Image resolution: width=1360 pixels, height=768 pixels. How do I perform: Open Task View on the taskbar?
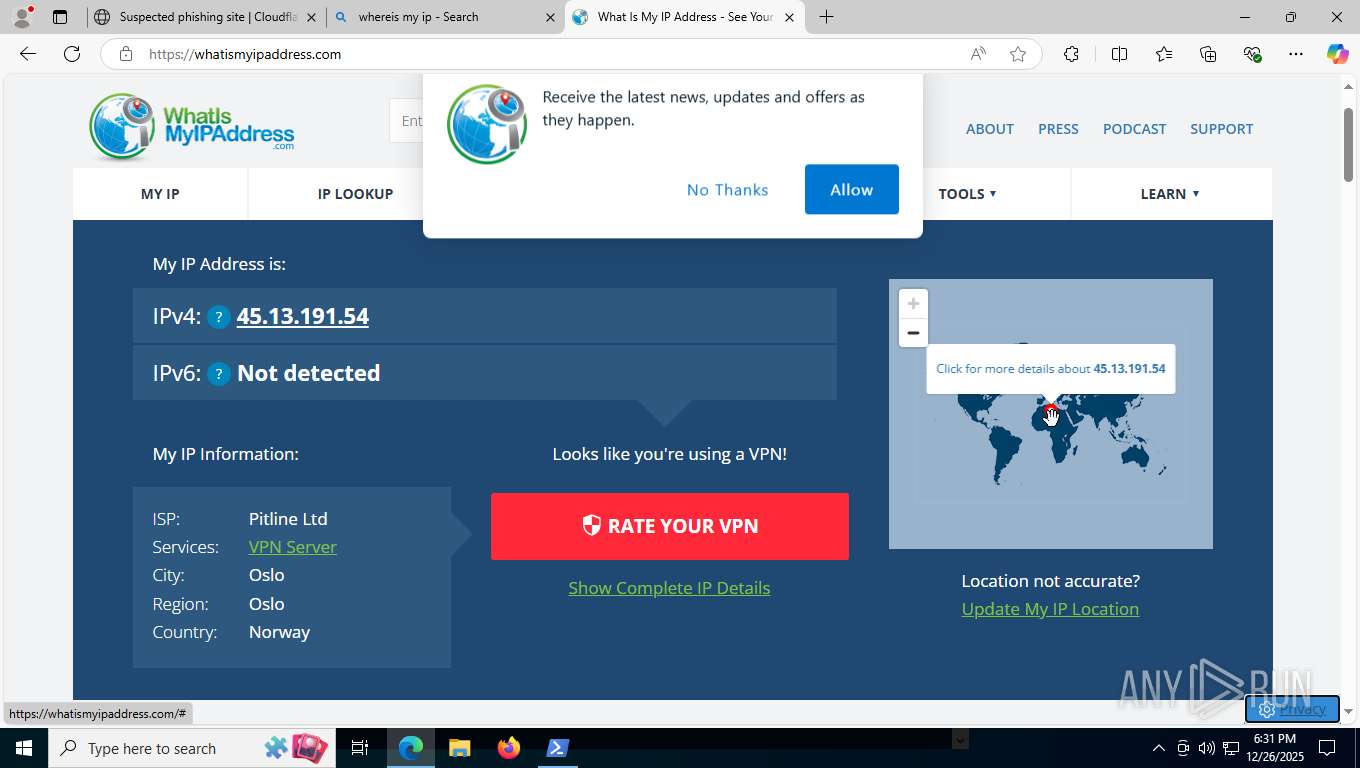[360, 748]
